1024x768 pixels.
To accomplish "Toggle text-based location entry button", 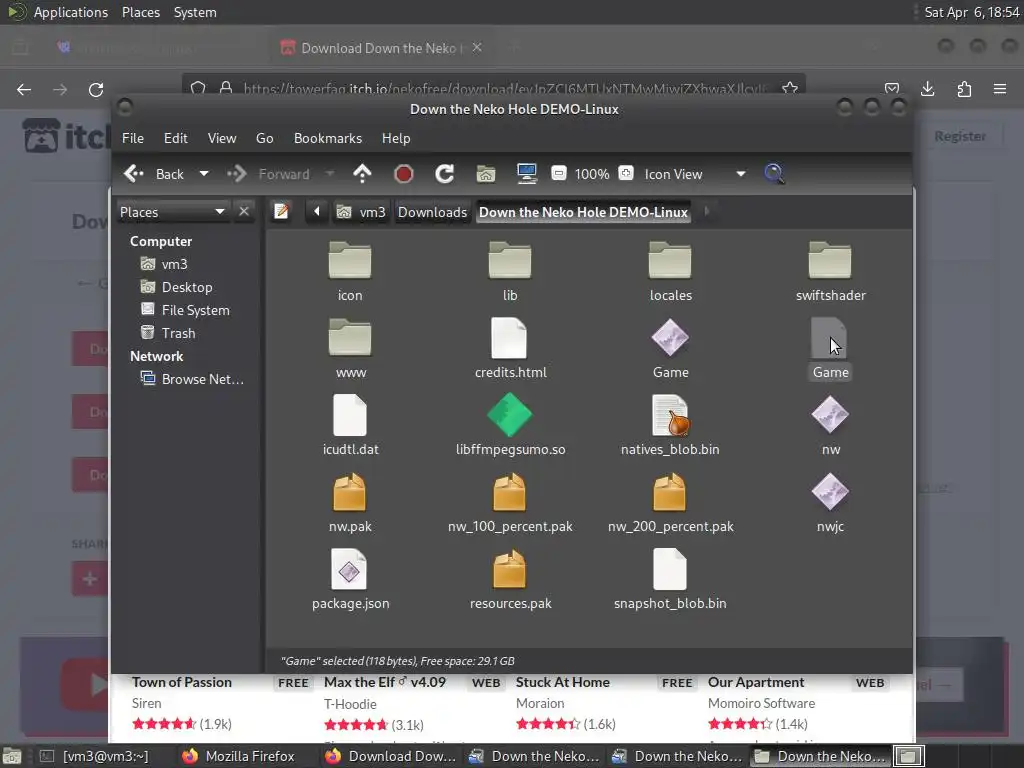I will pos(281,212).
